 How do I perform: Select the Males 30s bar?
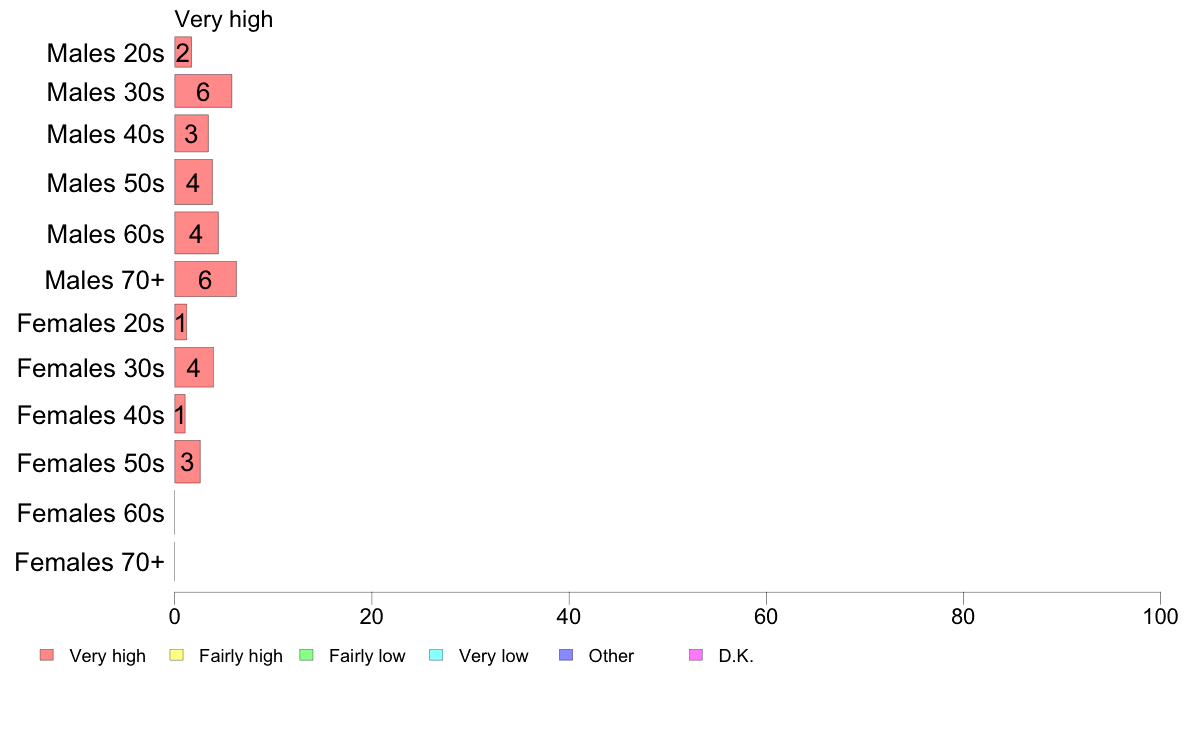click(203, 92)
